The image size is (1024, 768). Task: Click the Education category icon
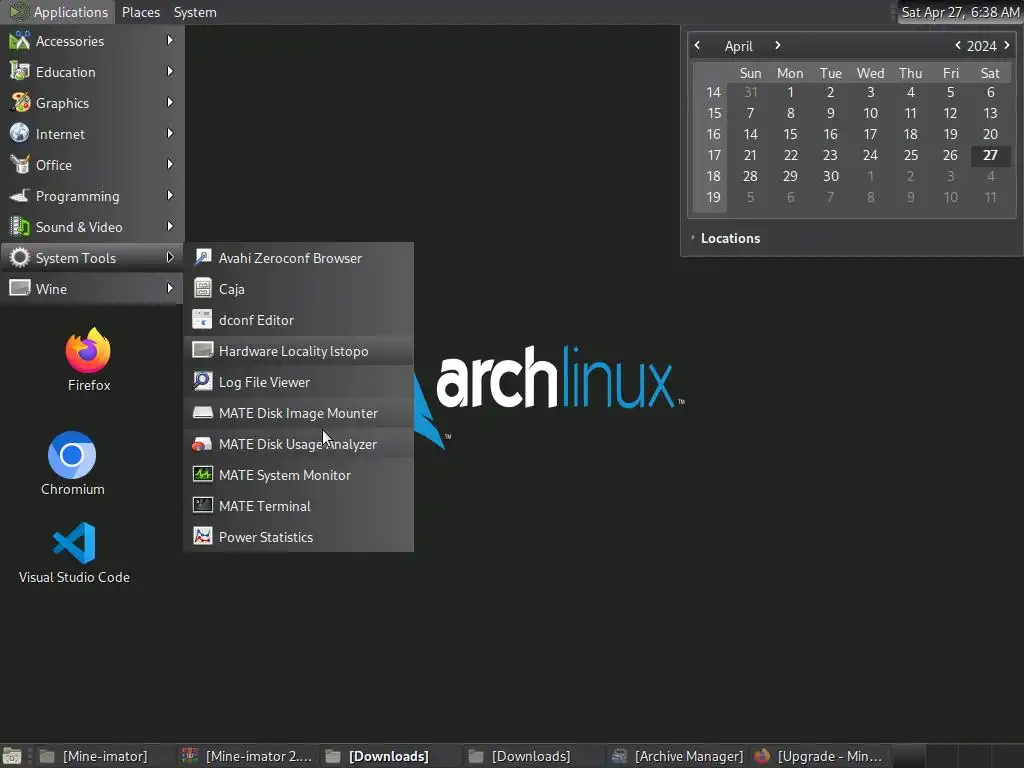[20, 72]
